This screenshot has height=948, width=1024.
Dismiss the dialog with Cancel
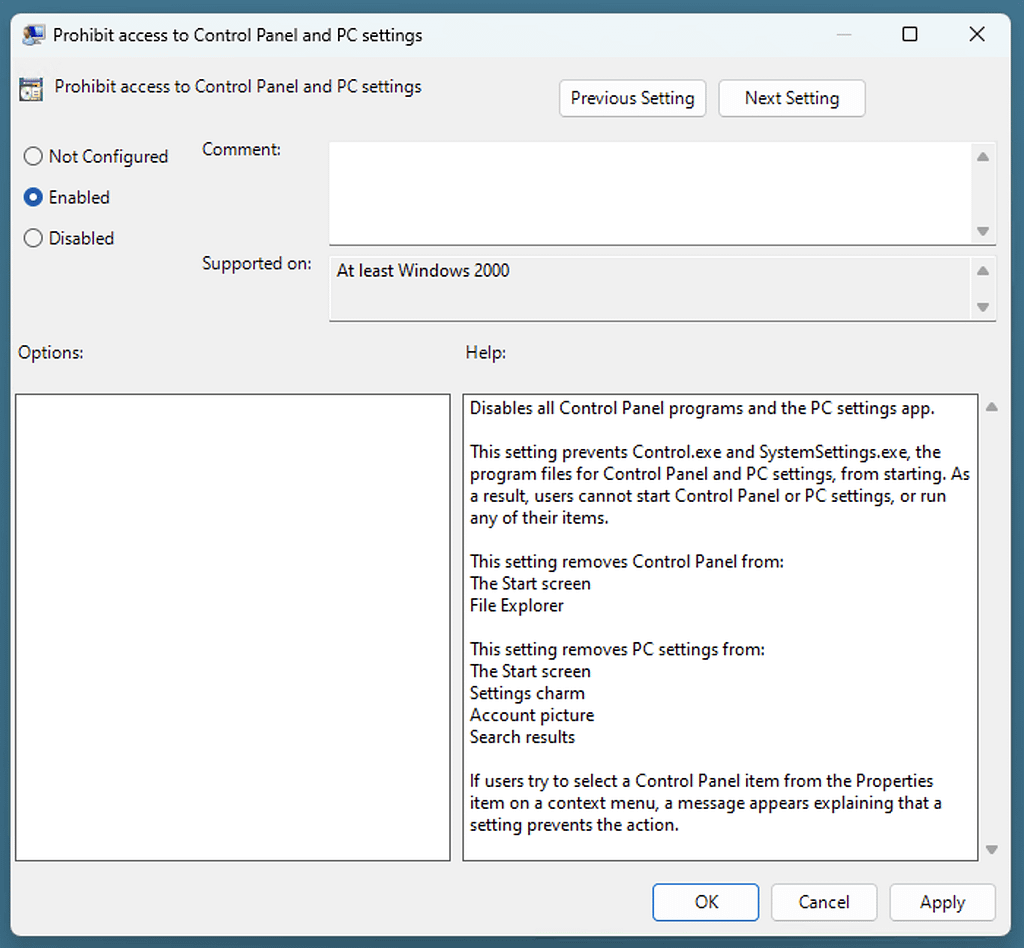click(823, 902)
